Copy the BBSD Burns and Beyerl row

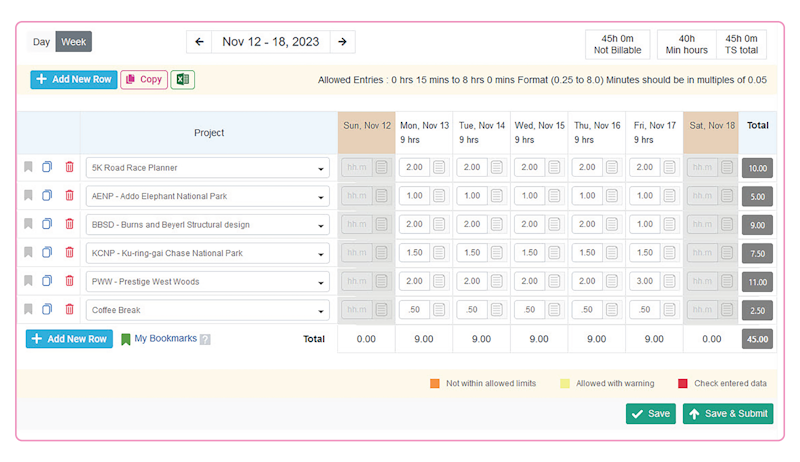47,224
